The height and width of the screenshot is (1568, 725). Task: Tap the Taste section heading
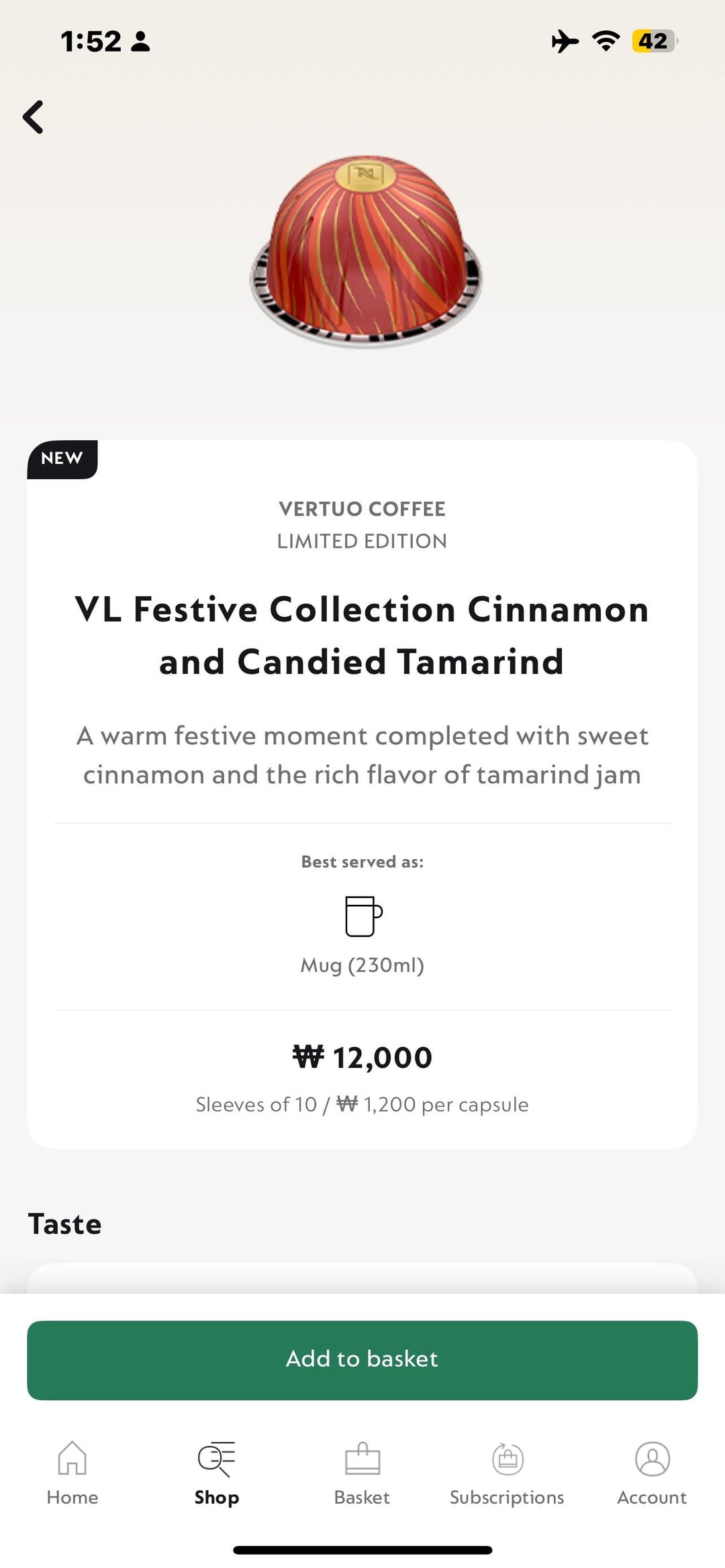click(65, 1224)
